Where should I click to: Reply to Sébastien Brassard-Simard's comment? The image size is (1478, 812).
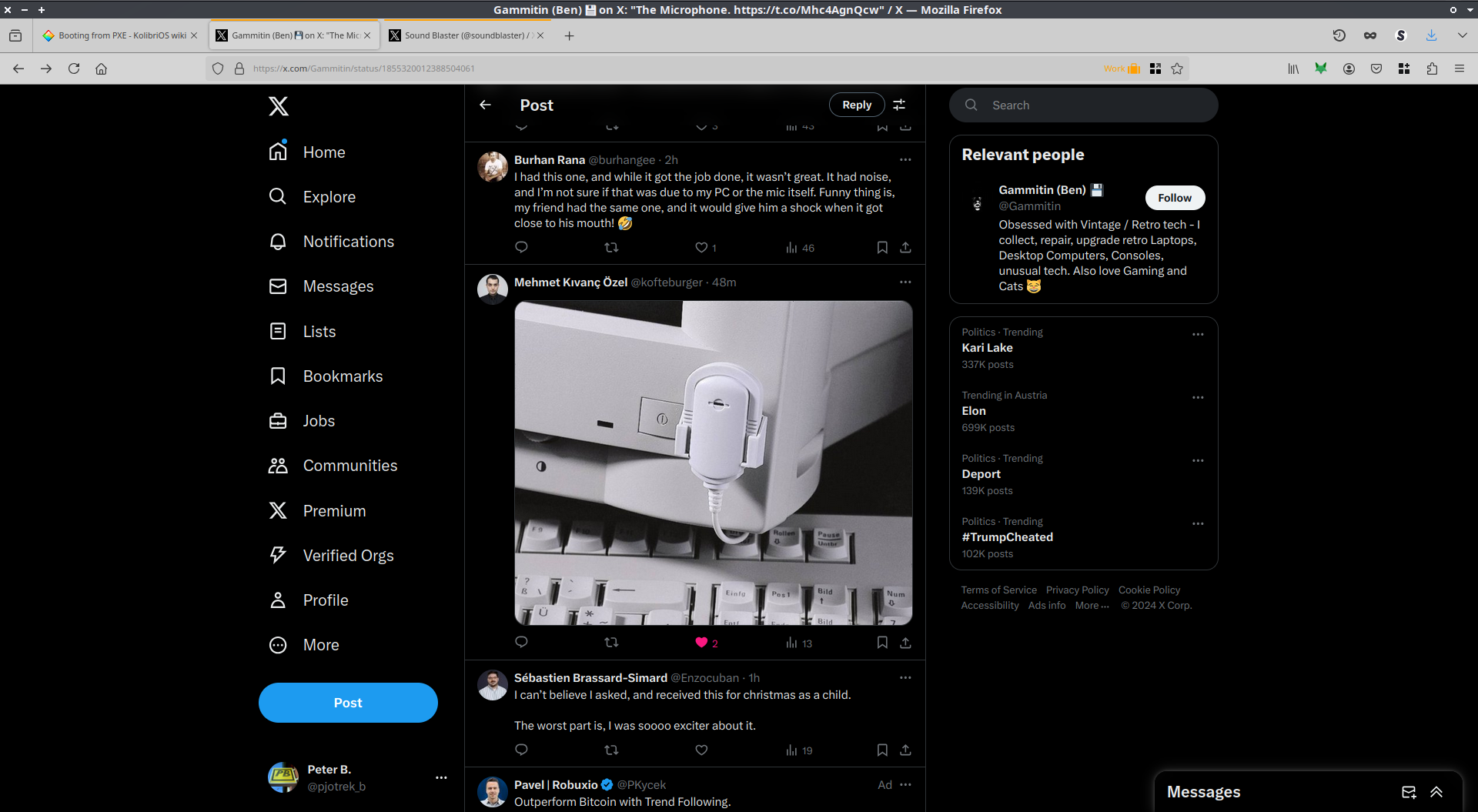521,750
